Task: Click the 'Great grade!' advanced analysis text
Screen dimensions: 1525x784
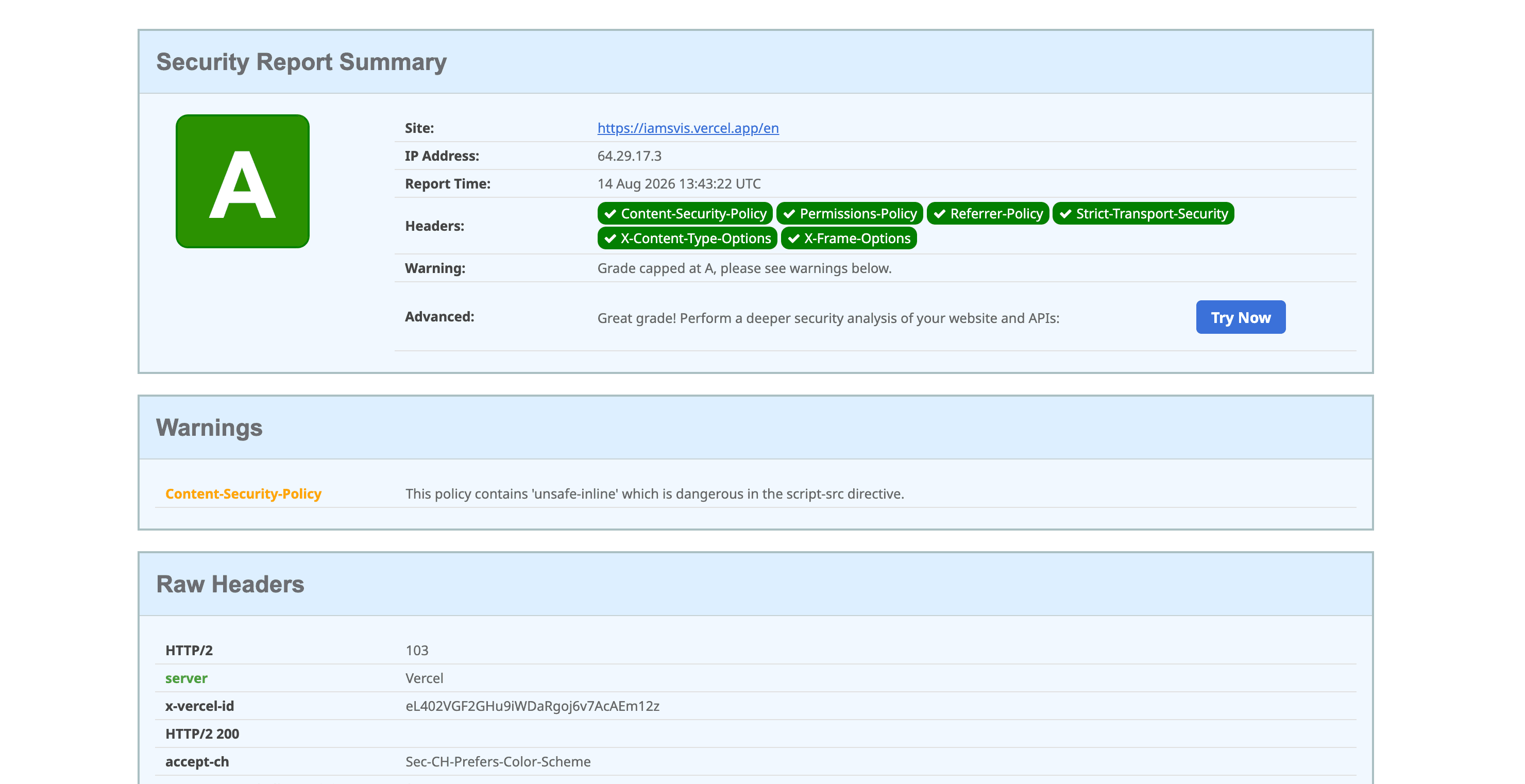Action: point(828,318)
